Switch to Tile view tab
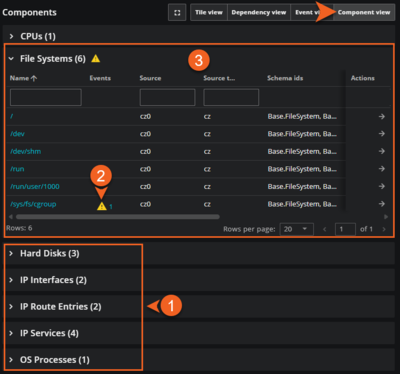Screen dimensions: 400x374 tap(209, 13)
